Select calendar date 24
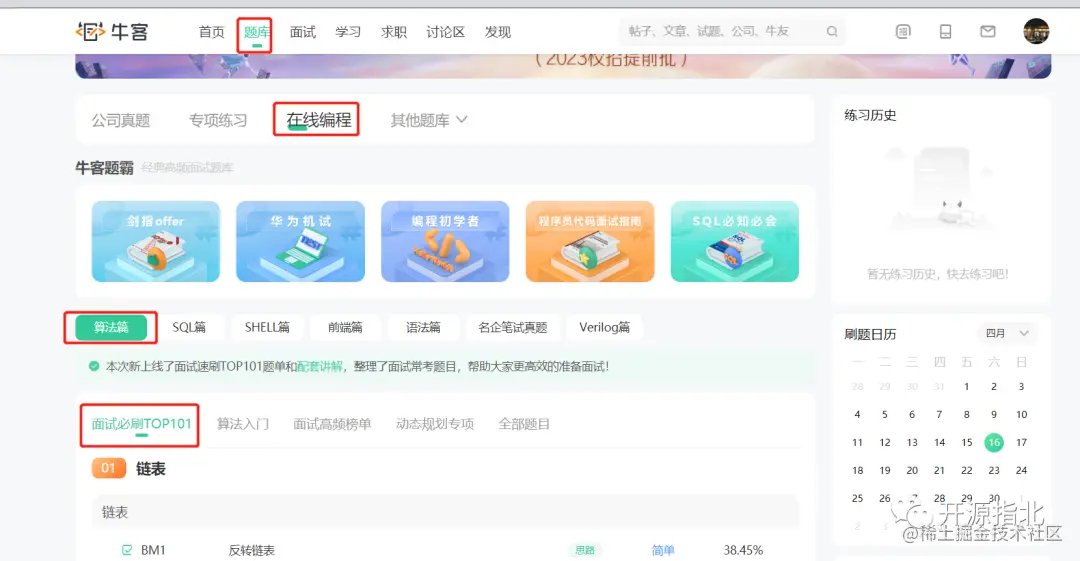The height and width of the screenshot is (561, 1080). click(1021, 470)
